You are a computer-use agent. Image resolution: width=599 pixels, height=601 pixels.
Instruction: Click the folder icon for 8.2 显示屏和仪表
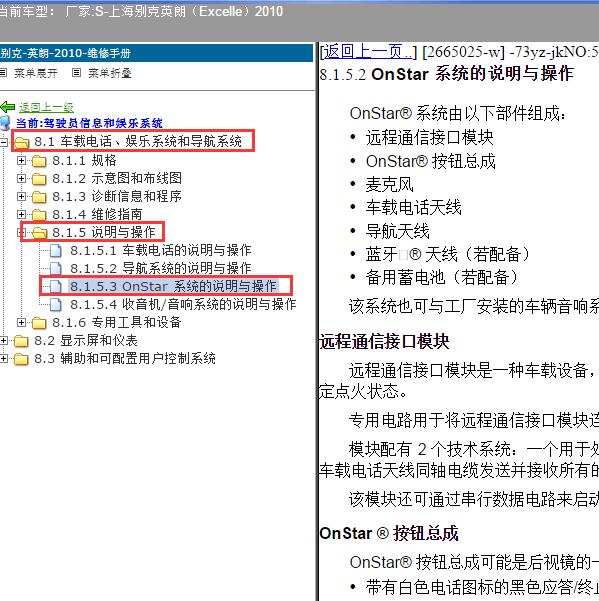click(21, 341)
